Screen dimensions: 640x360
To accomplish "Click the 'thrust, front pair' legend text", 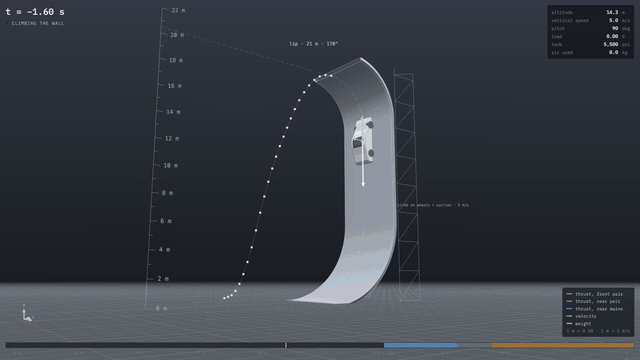I will tap(599, 294).
